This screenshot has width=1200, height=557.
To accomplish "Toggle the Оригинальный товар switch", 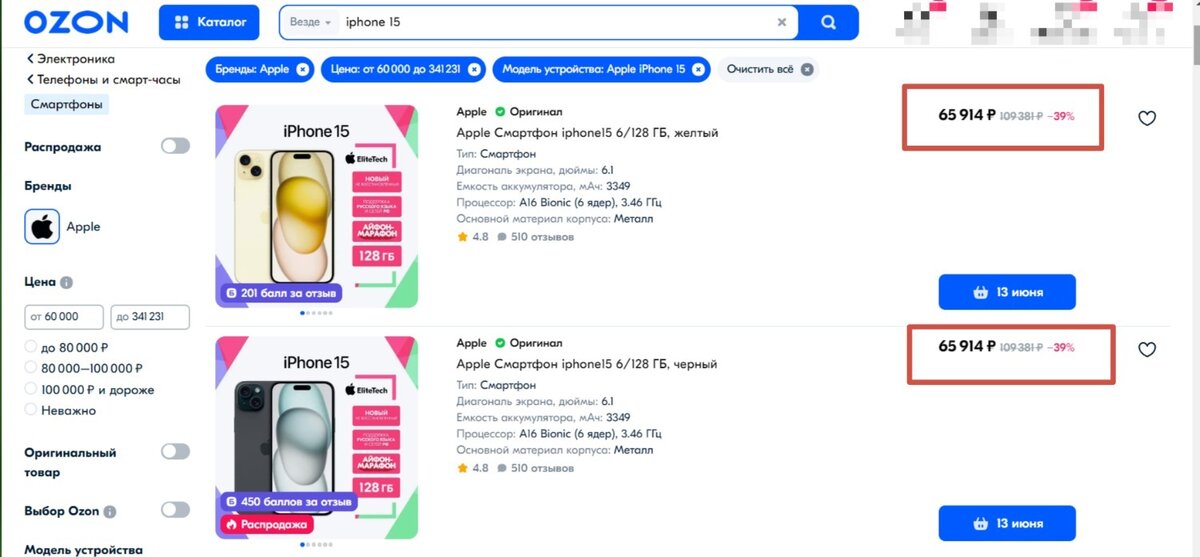I will [x=175, y=452].
